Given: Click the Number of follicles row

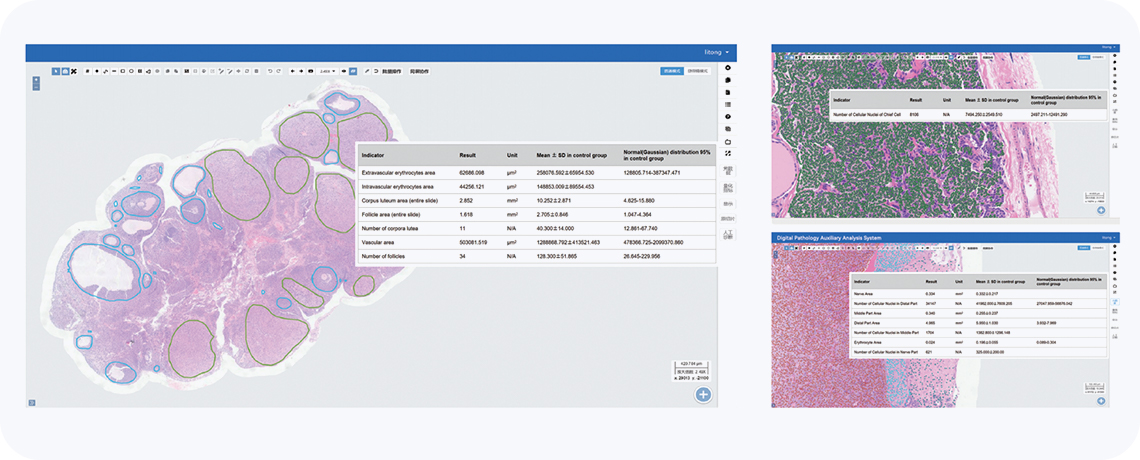Looking at the screenshot, I should point(536,256).
